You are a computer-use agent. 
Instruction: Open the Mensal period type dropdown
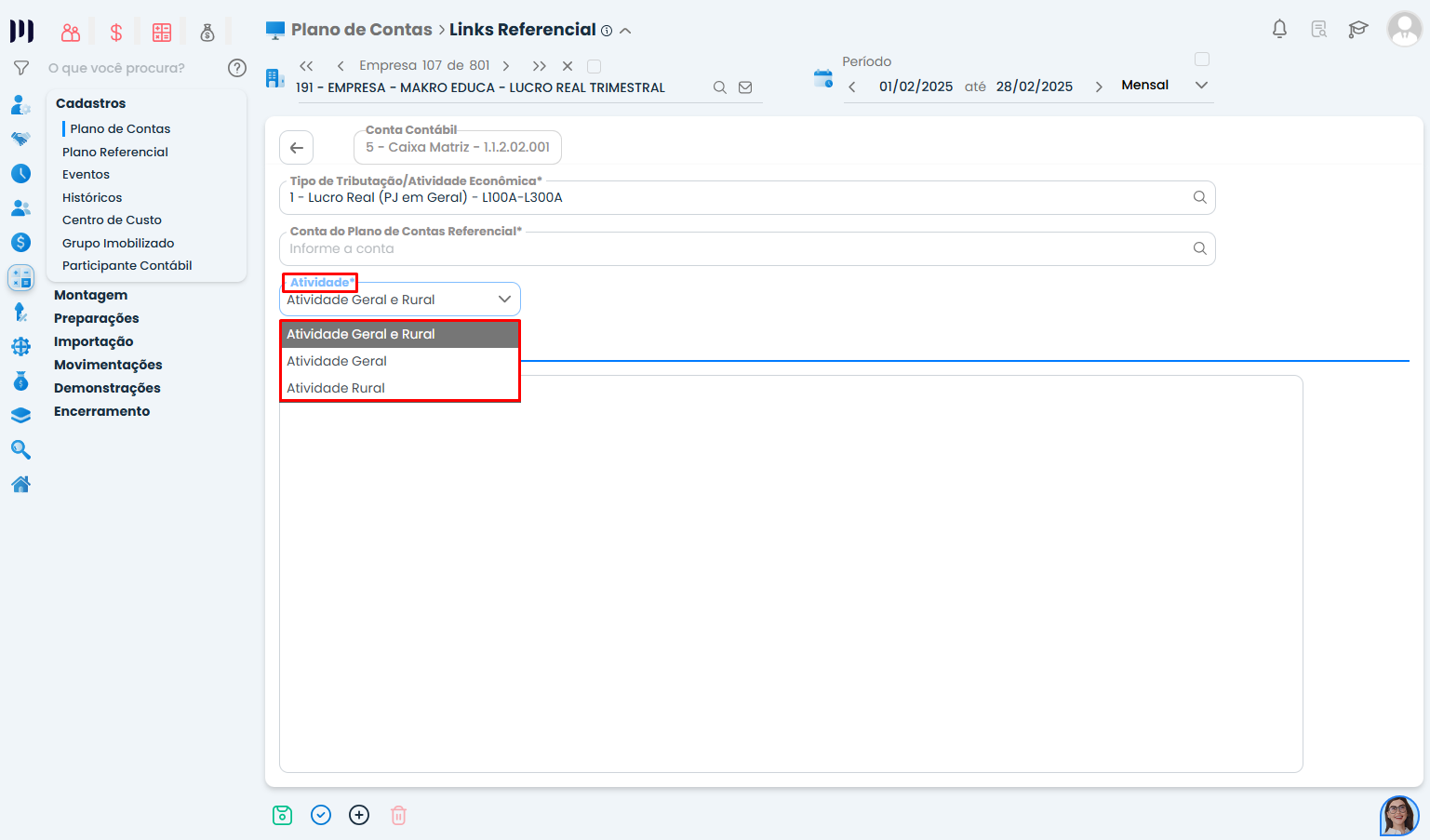tap(1165, 85)
